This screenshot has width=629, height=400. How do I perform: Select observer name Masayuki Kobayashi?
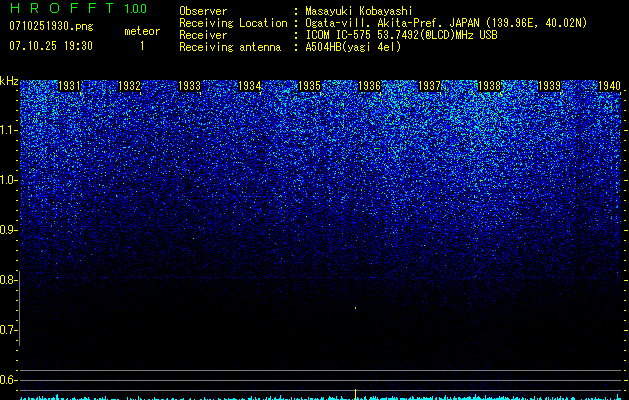click(359, 11)
